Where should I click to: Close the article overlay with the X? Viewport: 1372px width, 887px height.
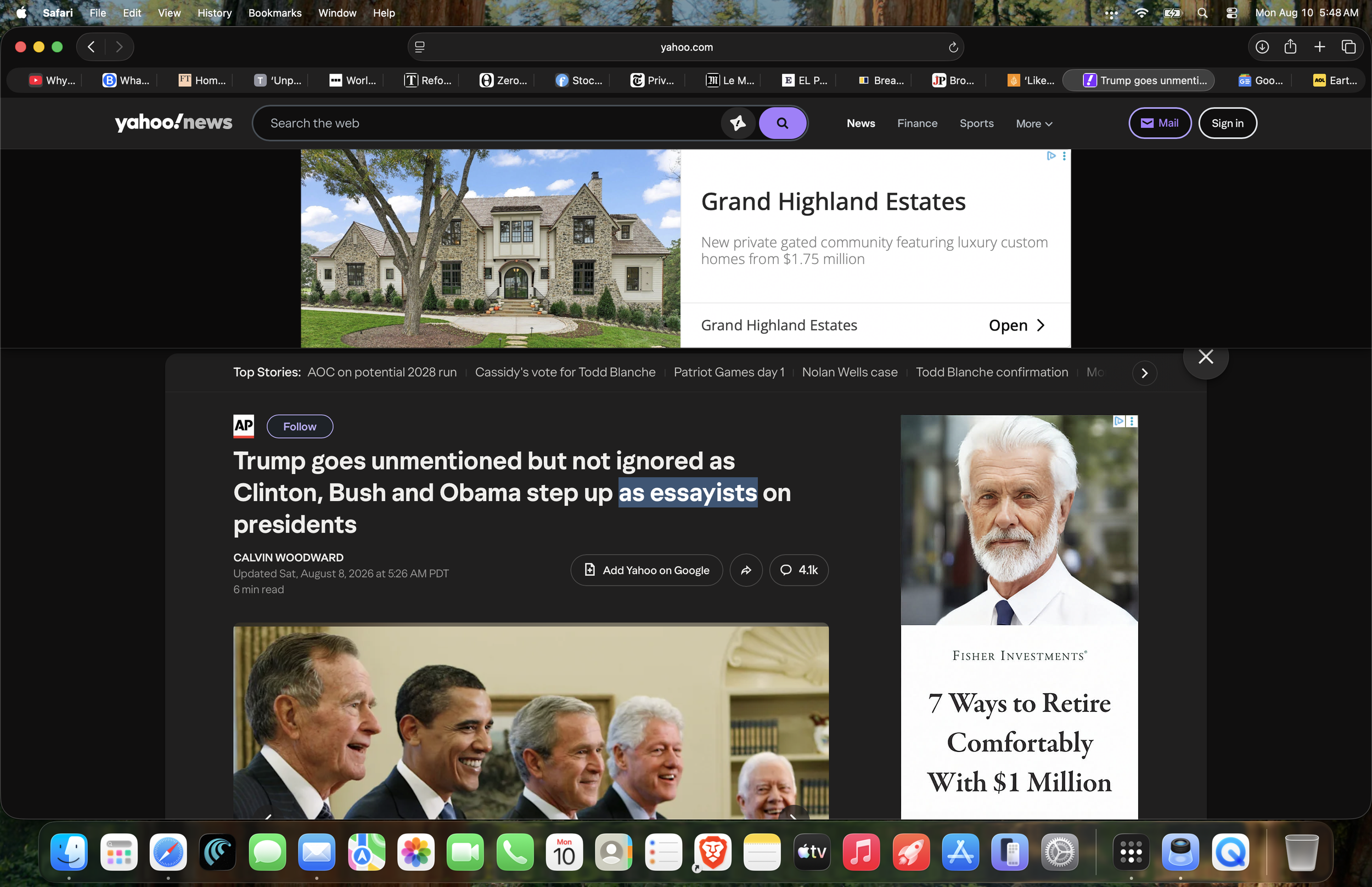pos(1205,357)
